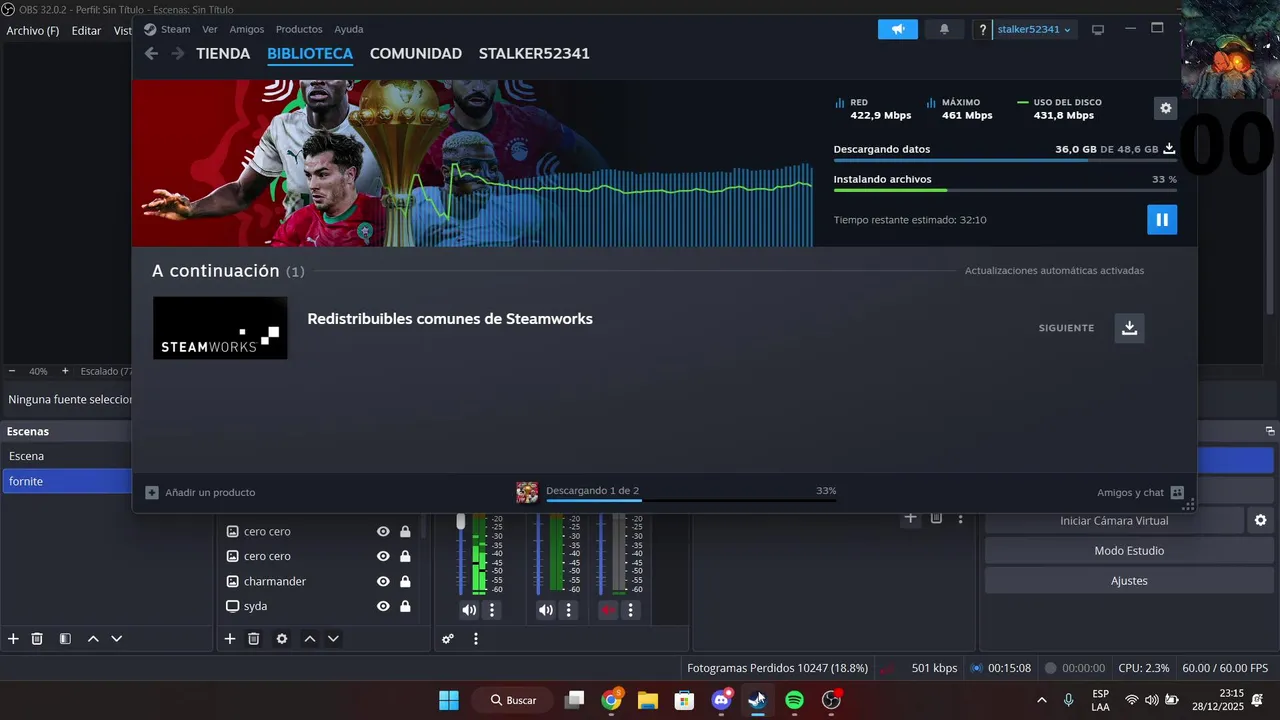This screenshot has height=720, width=1280.
Task: Move scene up in OBS
Action: (93, 638)
